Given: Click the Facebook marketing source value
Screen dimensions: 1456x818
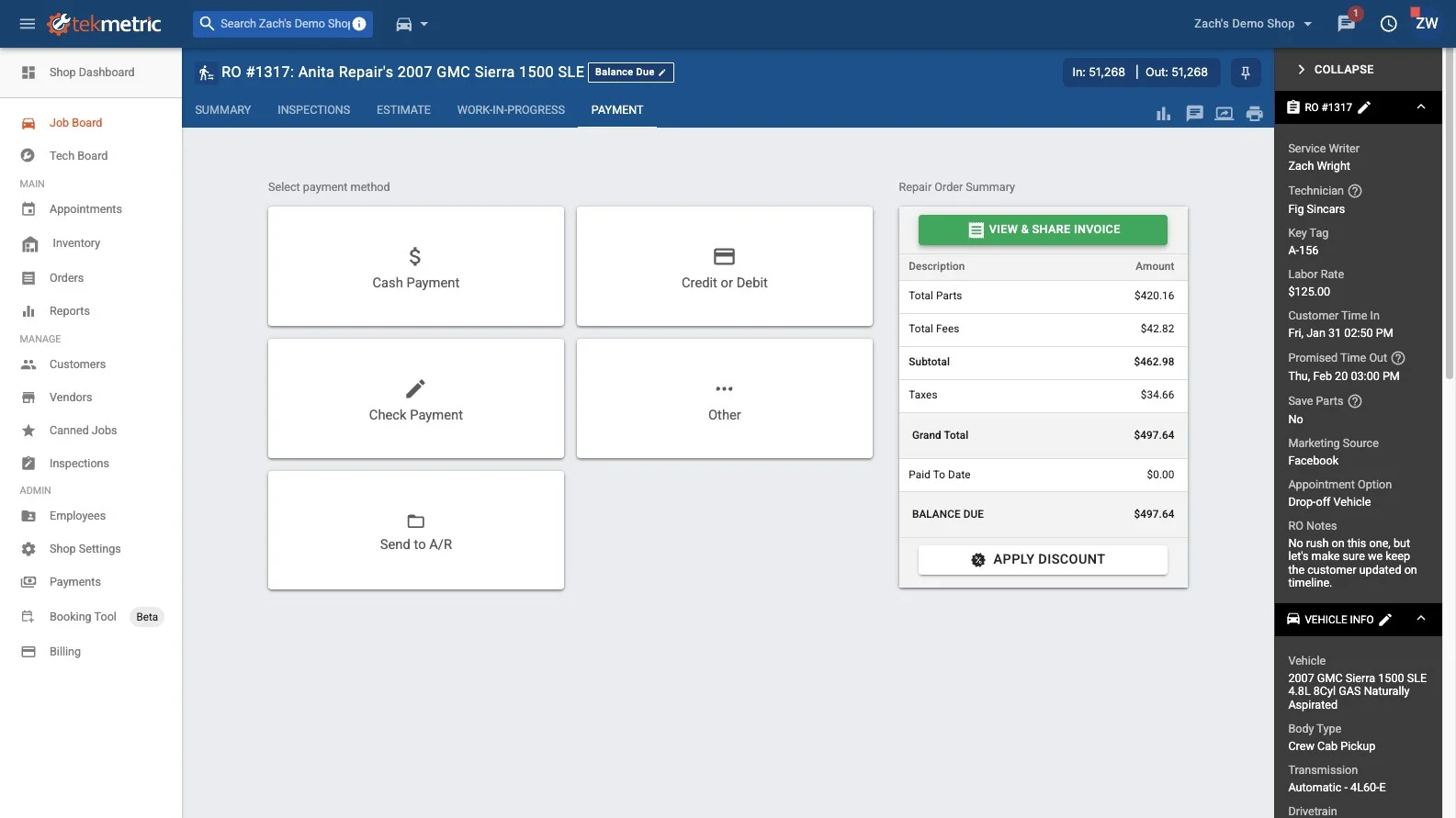Looking at the screenshot, I should click(x=1313, y=461).
